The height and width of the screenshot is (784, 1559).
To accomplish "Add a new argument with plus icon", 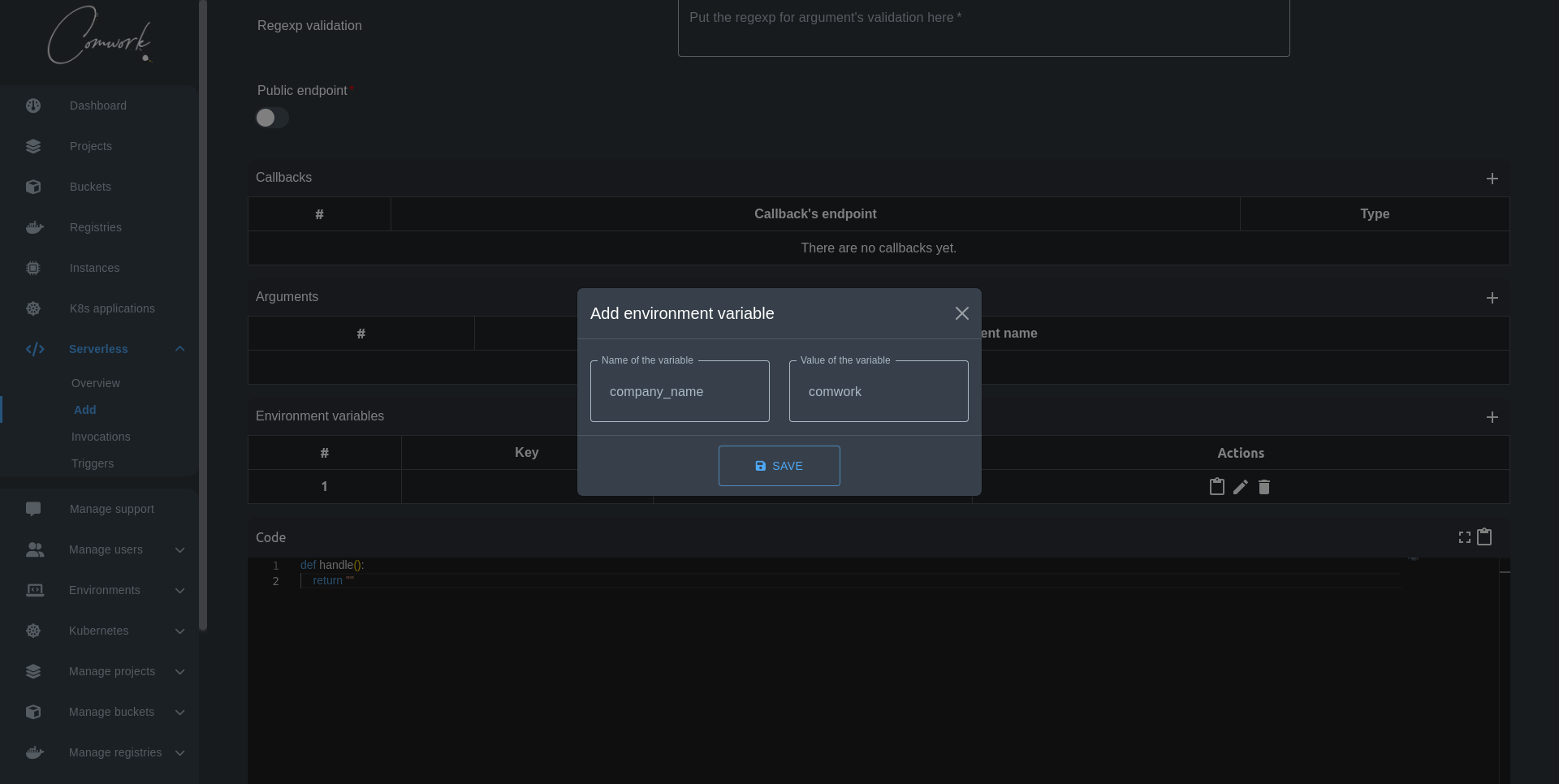I will 1492,298.
